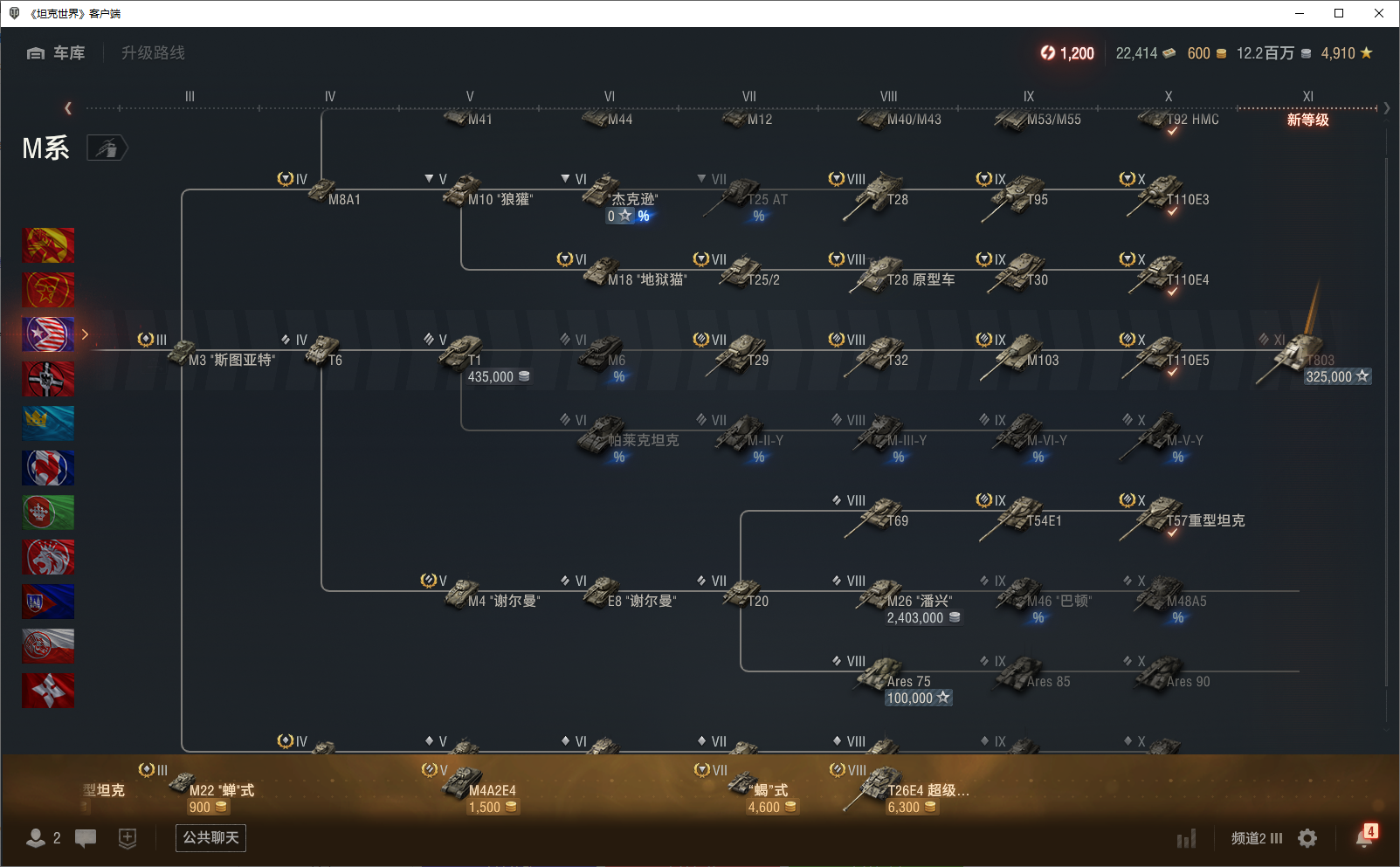Screen dimensions: 1400x867
Task: Select the white-and-red striped flag
Action: [x=48, y=646]
